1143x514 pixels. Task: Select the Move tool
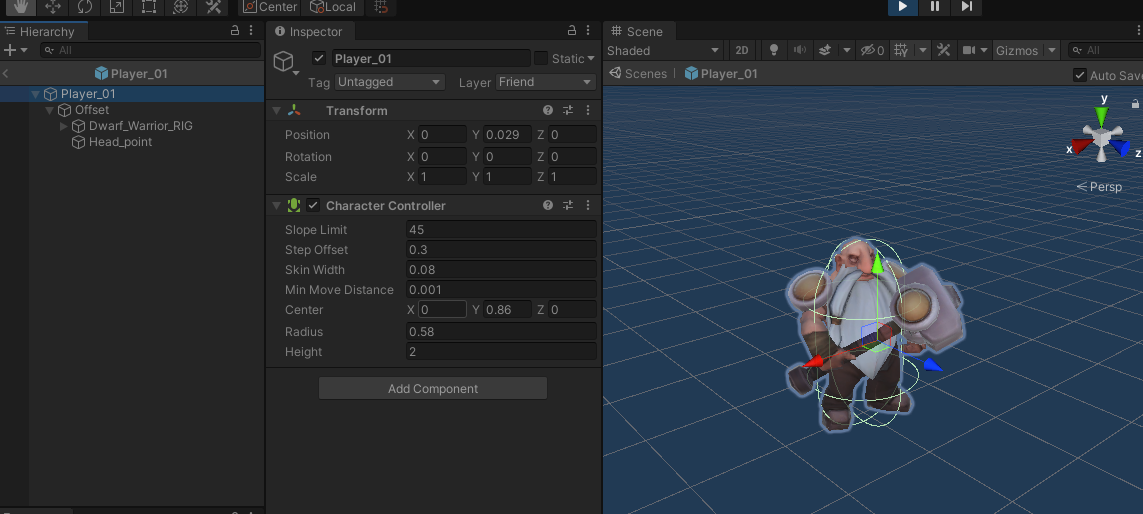click(x=52, y=7)
